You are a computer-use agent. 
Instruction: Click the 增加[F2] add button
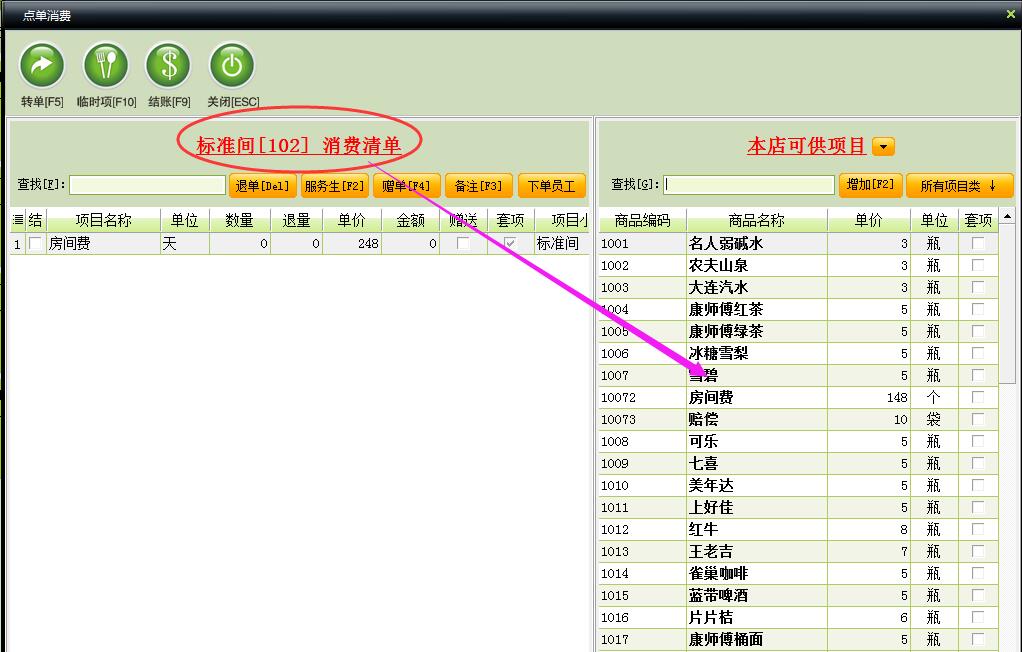pos(870,185)
